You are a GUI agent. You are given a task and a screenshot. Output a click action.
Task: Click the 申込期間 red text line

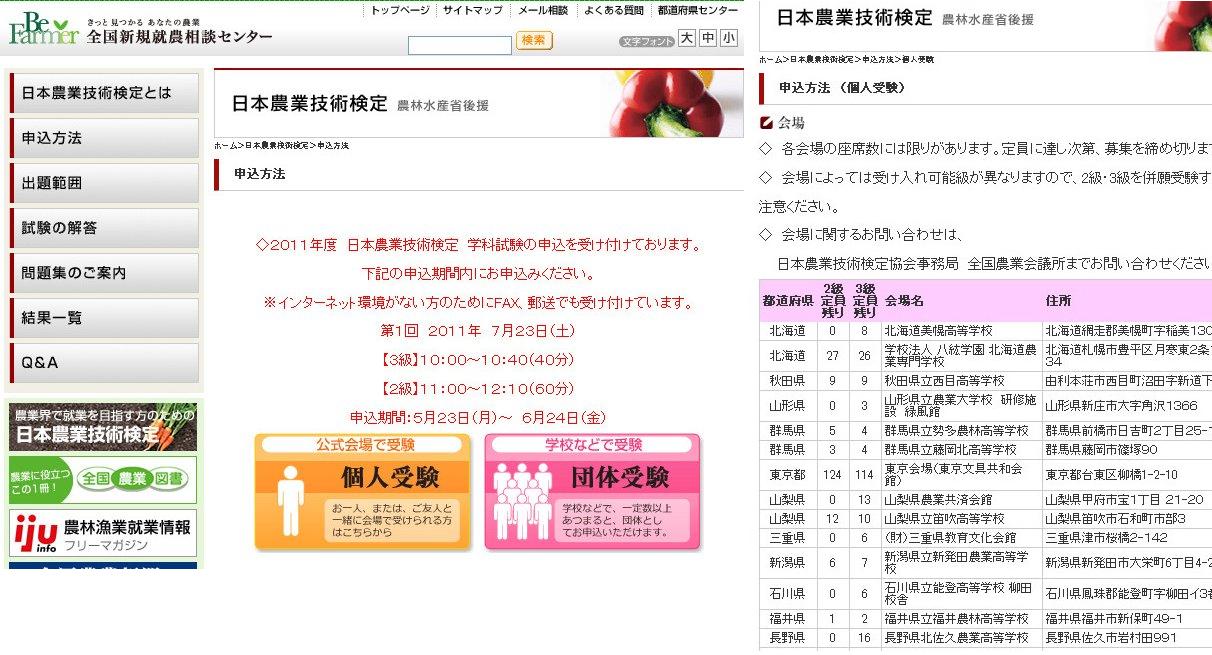[478, 417]
